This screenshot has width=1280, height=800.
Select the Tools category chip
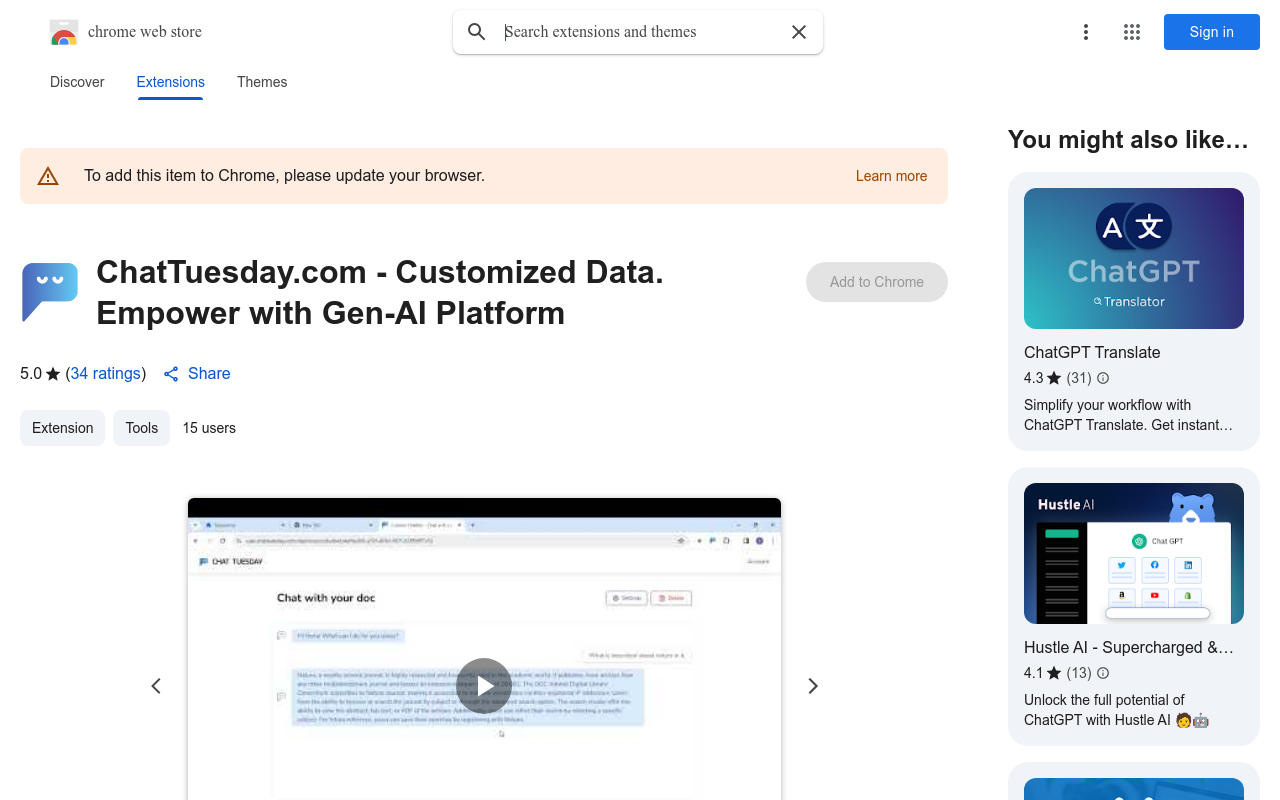(142, 428)
